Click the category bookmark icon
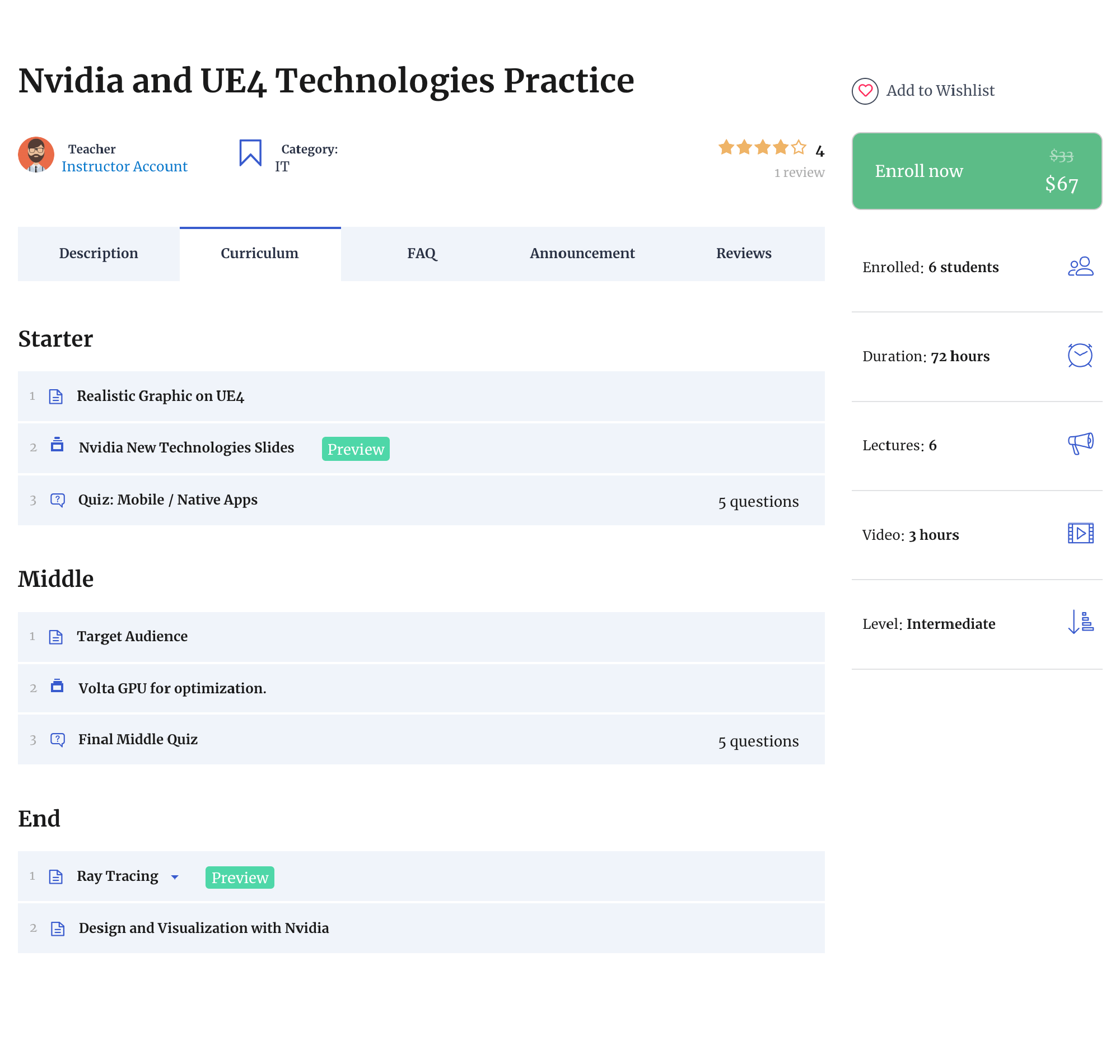The height and width of the screenshot is (1064, 1120). 250,152
